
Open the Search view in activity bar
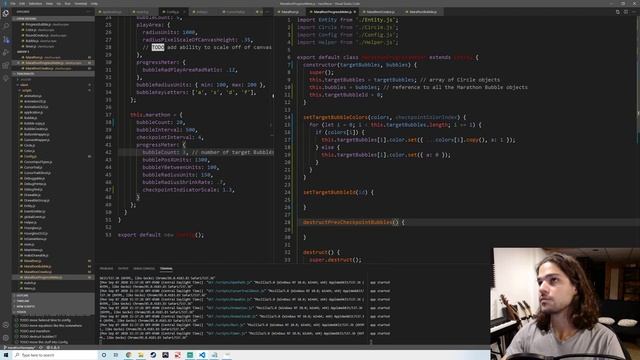click(x=6, y=26)
